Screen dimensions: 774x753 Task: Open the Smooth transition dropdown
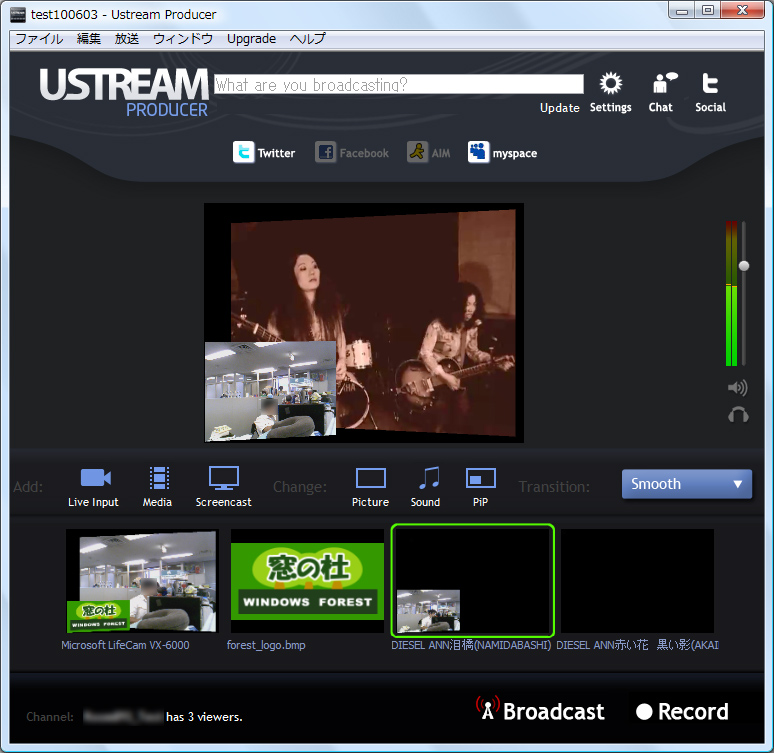(687, 484)
